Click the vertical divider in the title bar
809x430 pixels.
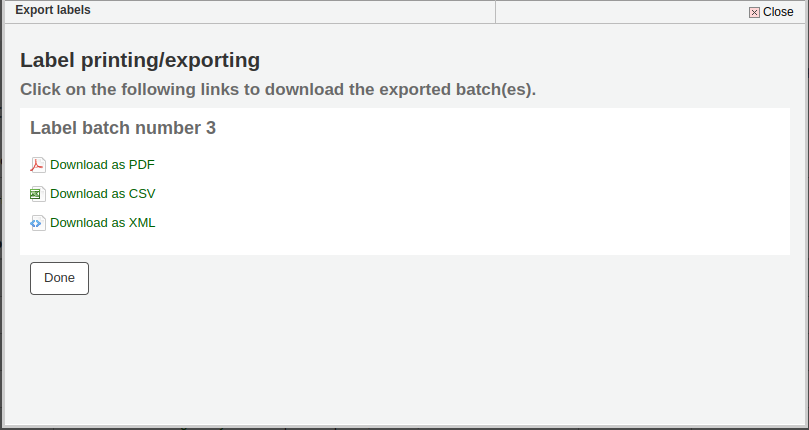coord(496,12)
